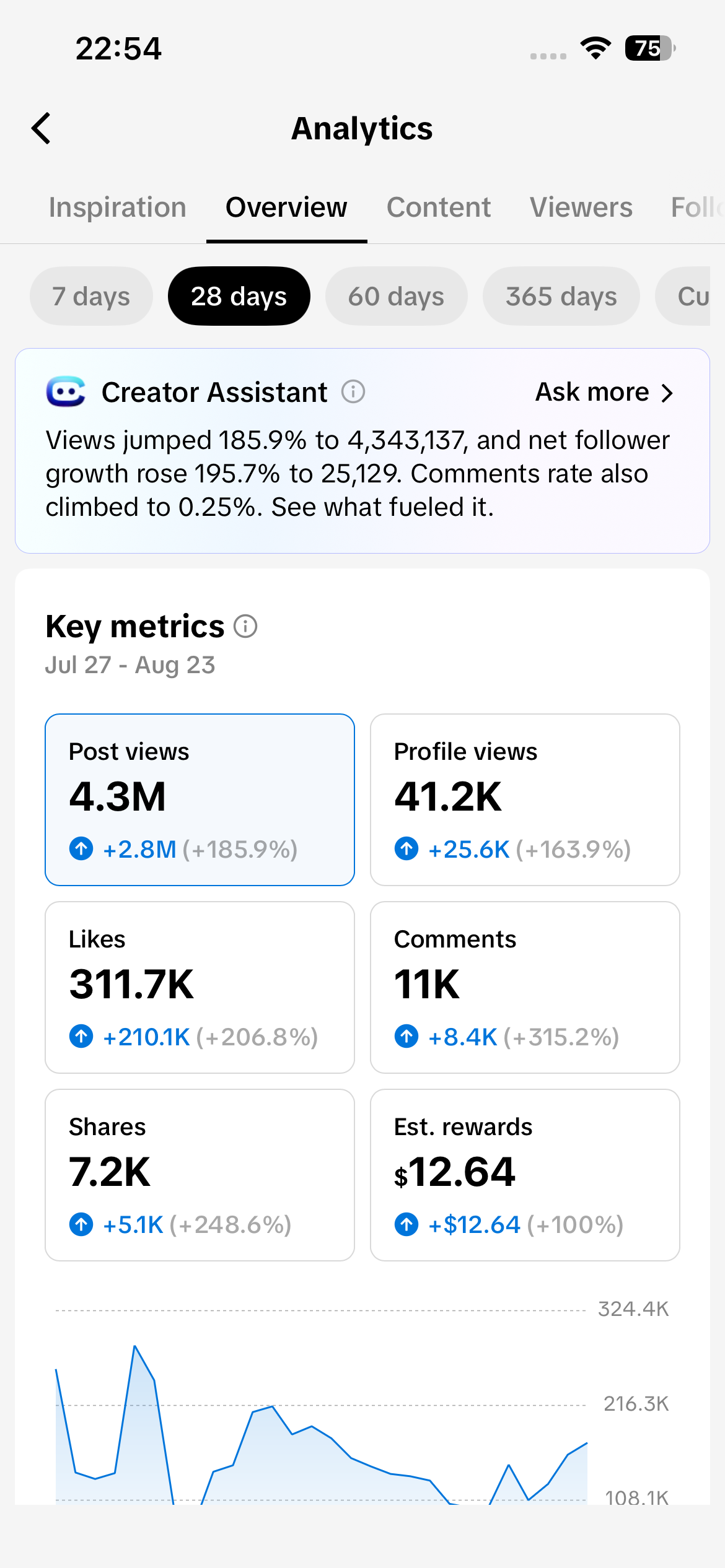The image size is (725, 1568).
Task: Tap the Wi-Fi status icon
Action: [x=595, y=48]
